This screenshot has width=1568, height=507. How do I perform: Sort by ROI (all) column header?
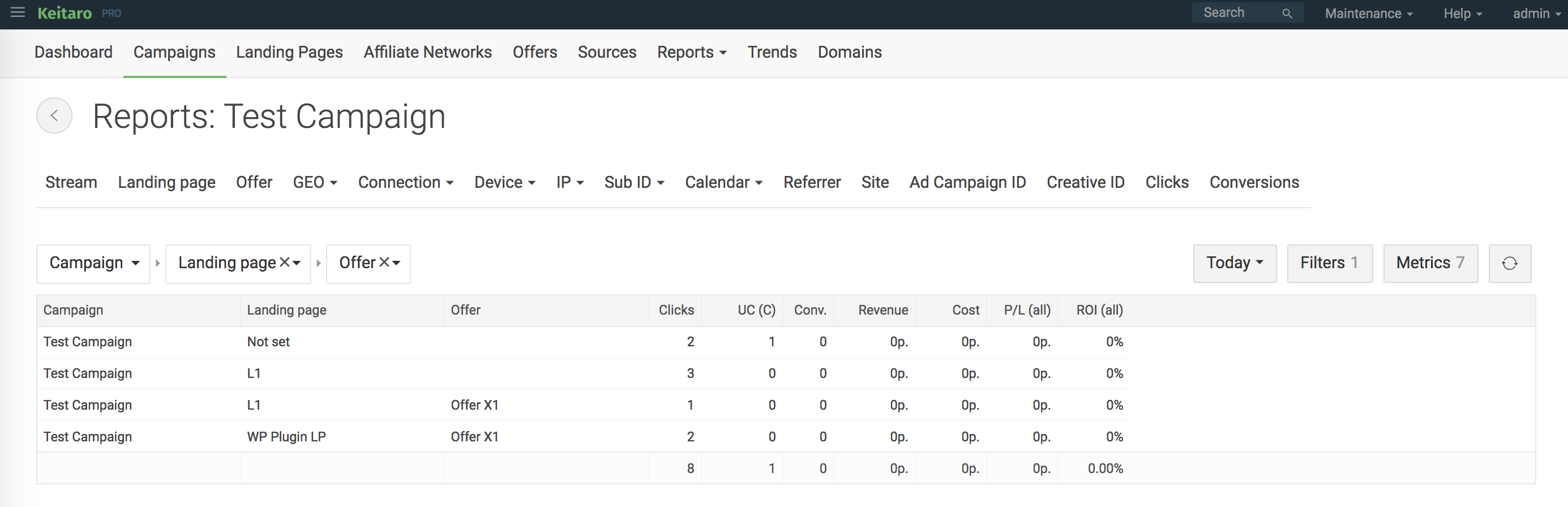[1099, 311]
